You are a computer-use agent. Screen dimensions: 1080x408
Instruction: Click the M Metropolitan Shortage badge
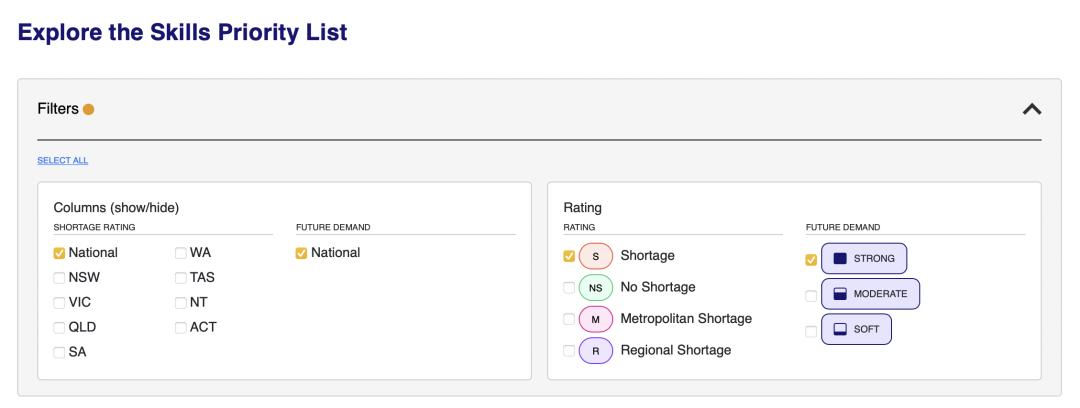(x=596, y=319)
